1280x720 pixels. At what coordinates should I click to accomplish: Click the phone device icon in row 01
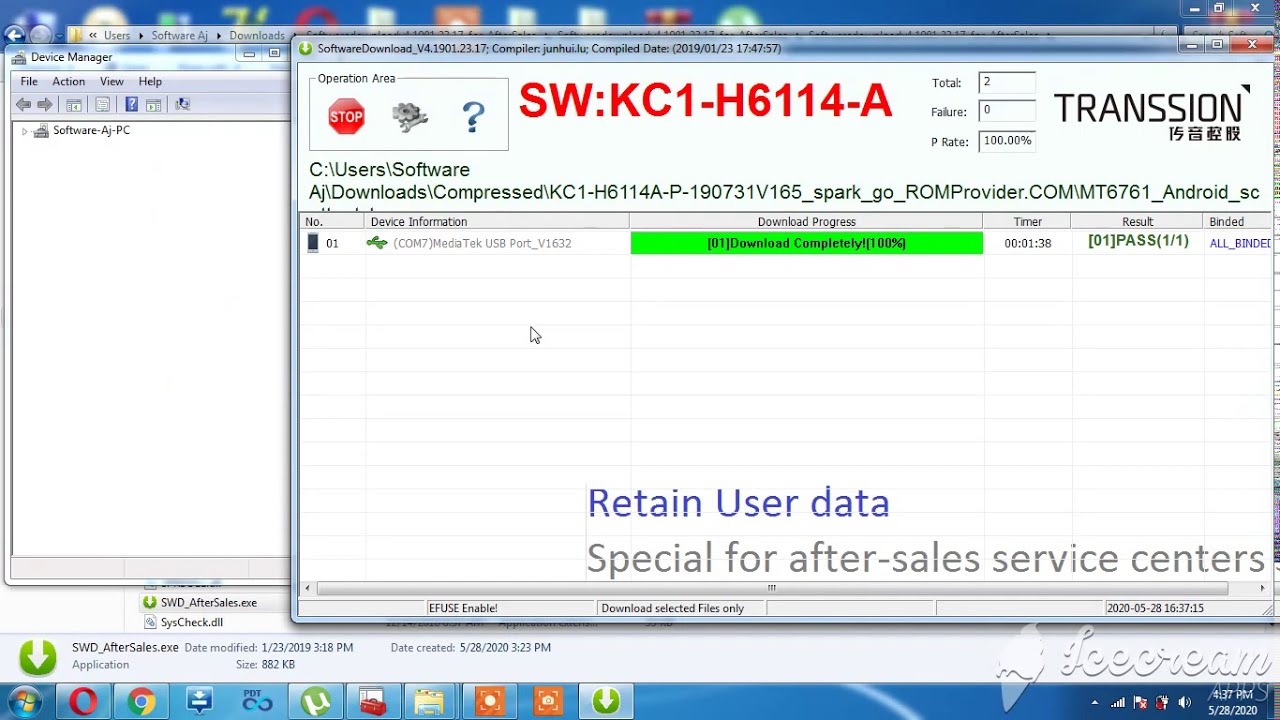click(313, 243)
